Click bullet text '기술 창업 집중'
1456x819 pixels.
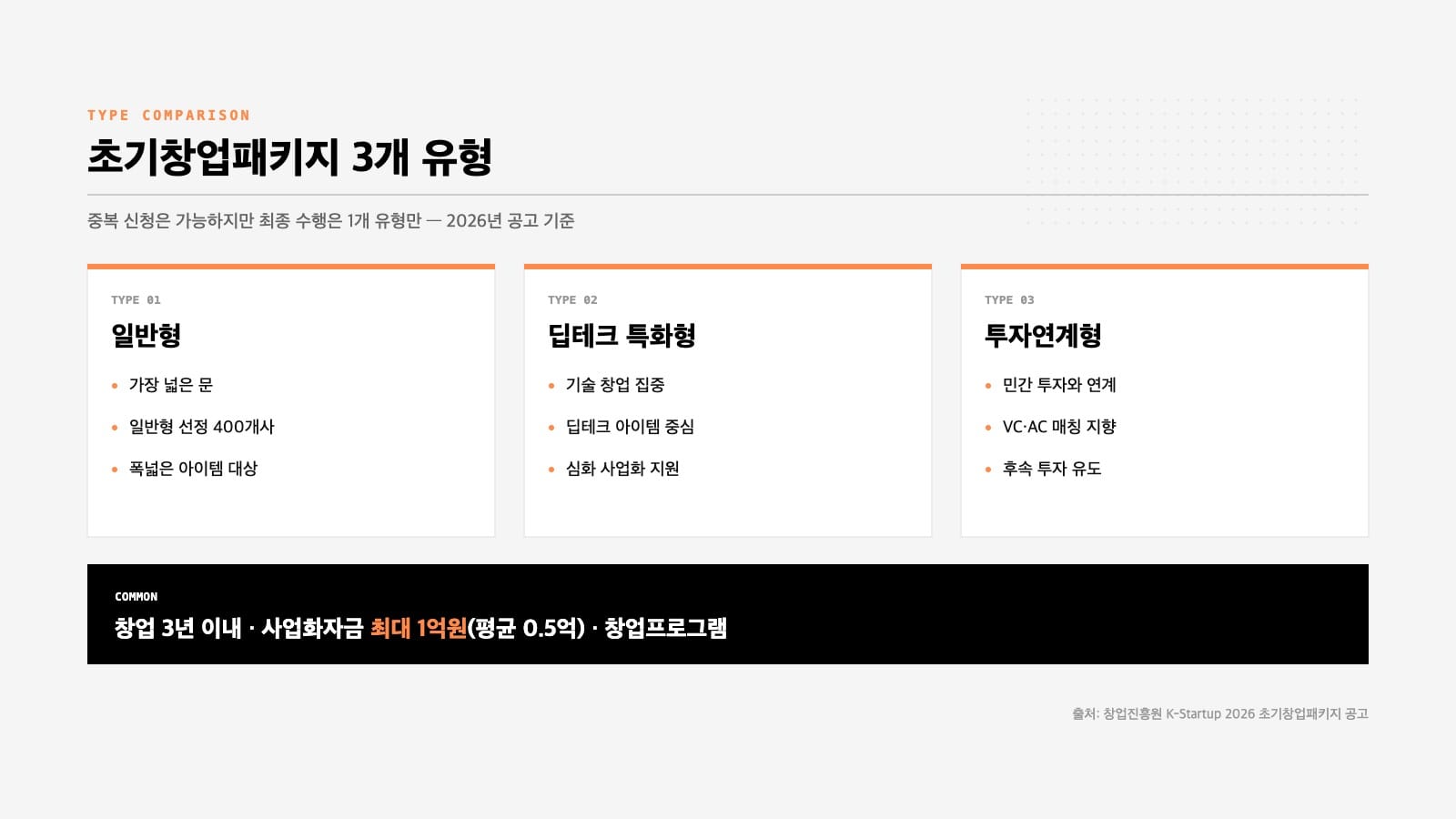coord(615,385)
